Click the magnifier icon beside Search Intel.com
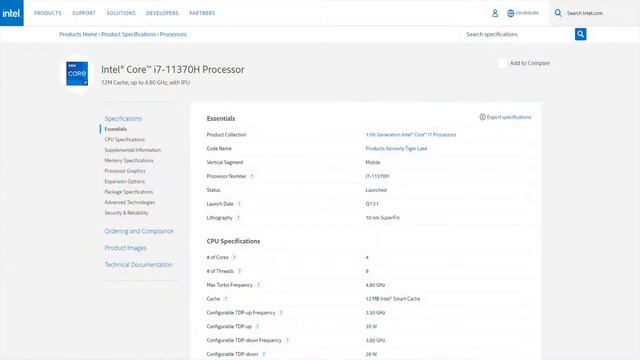 (558, 13)
